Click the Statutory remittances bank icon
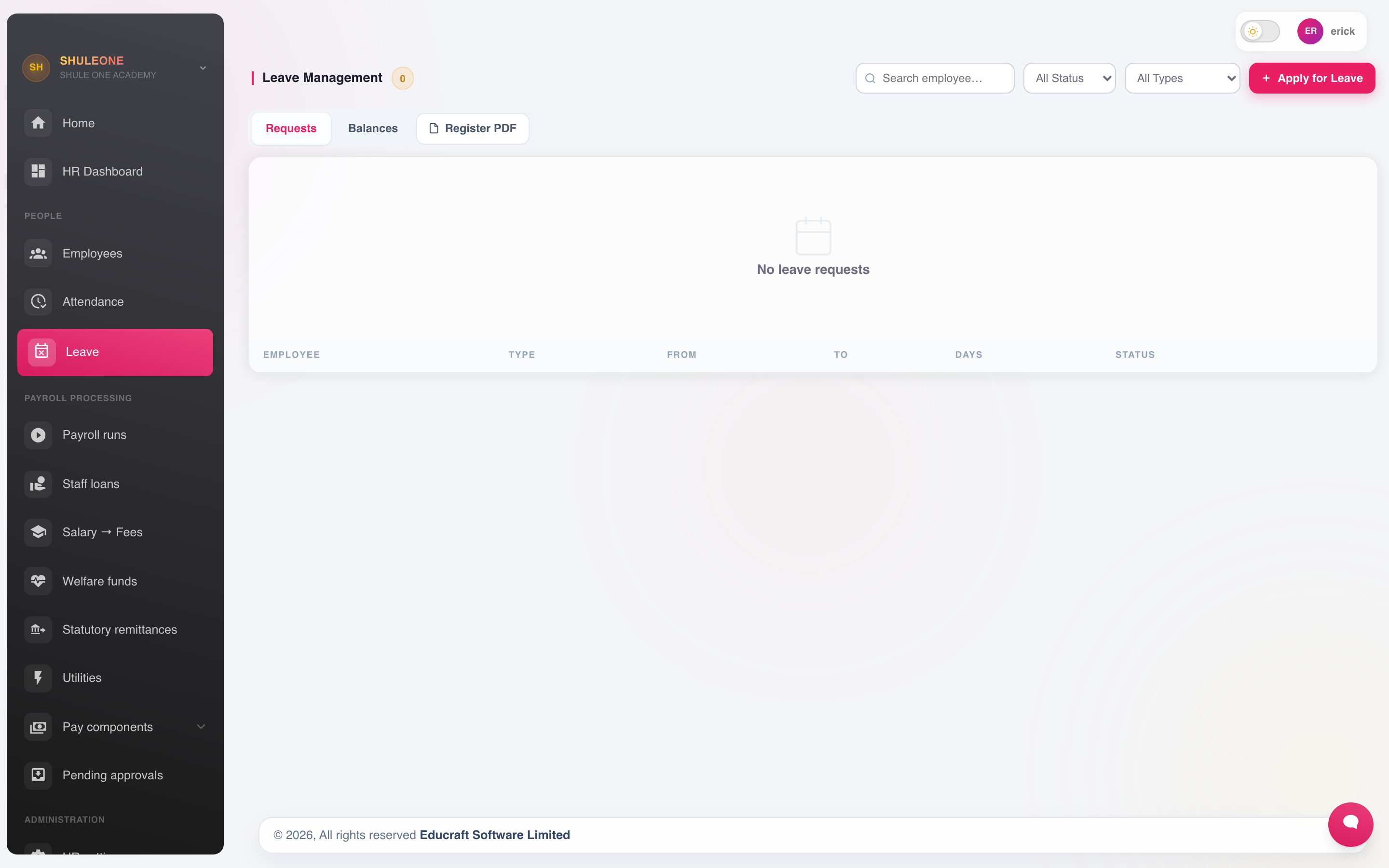Viewport: 1389px width, 868px height. coord(38,630)
